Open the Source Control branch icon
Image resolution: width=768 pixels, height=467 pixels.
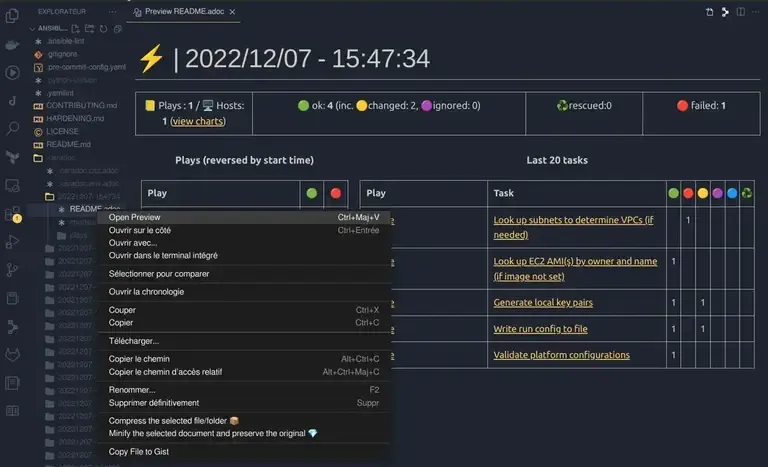(12, 270)
